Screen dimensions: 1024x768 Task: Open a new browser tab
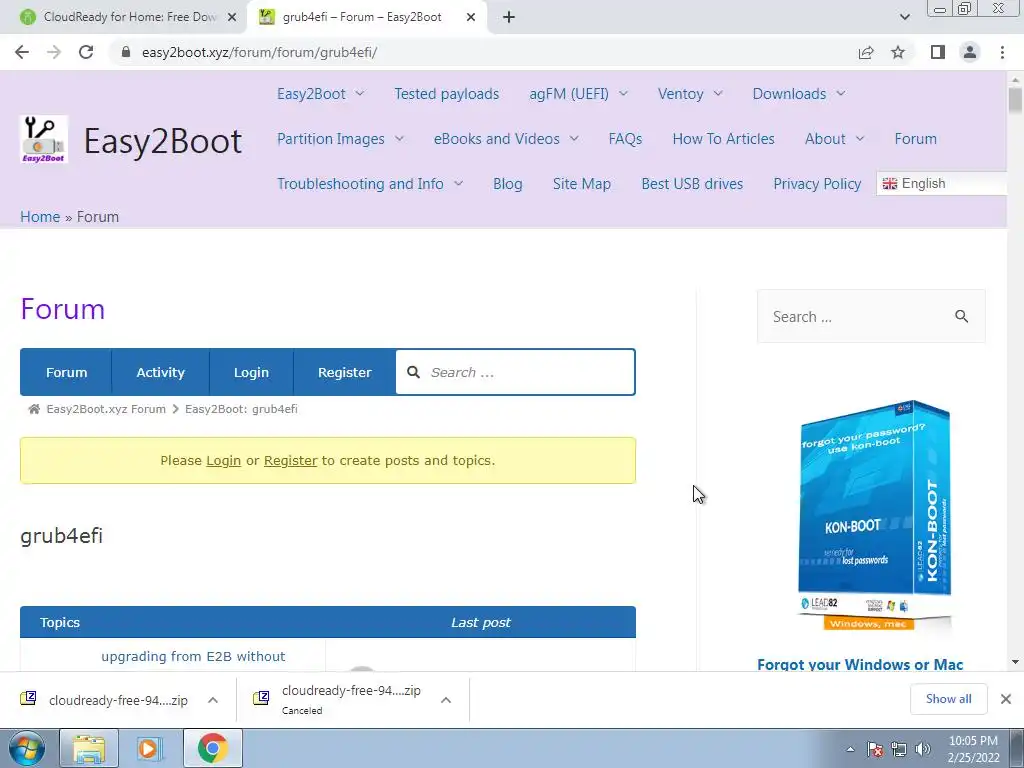[509, 17]
